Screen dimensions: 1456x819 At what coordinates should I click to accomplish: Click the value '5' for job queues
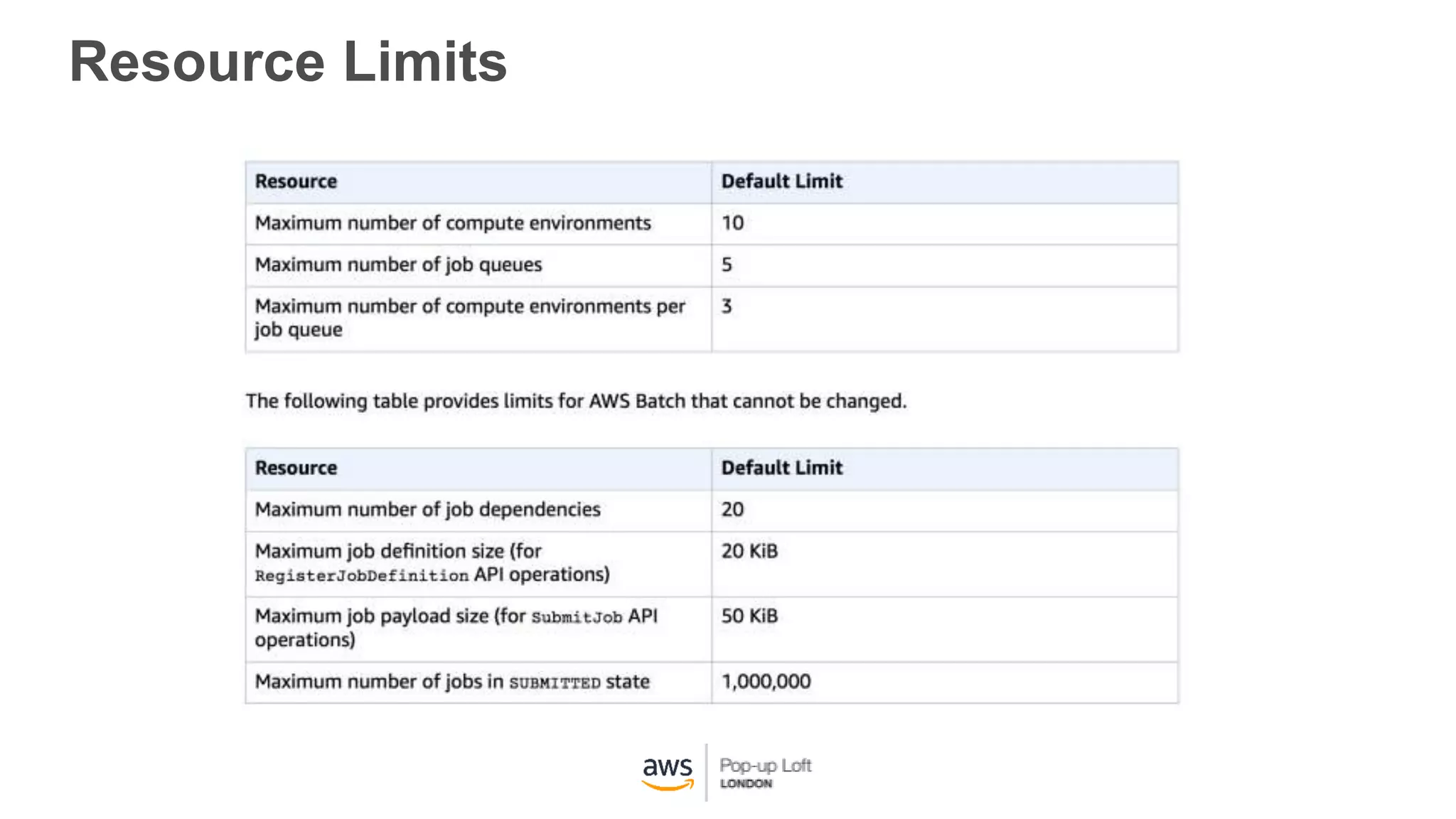(727, 265)
